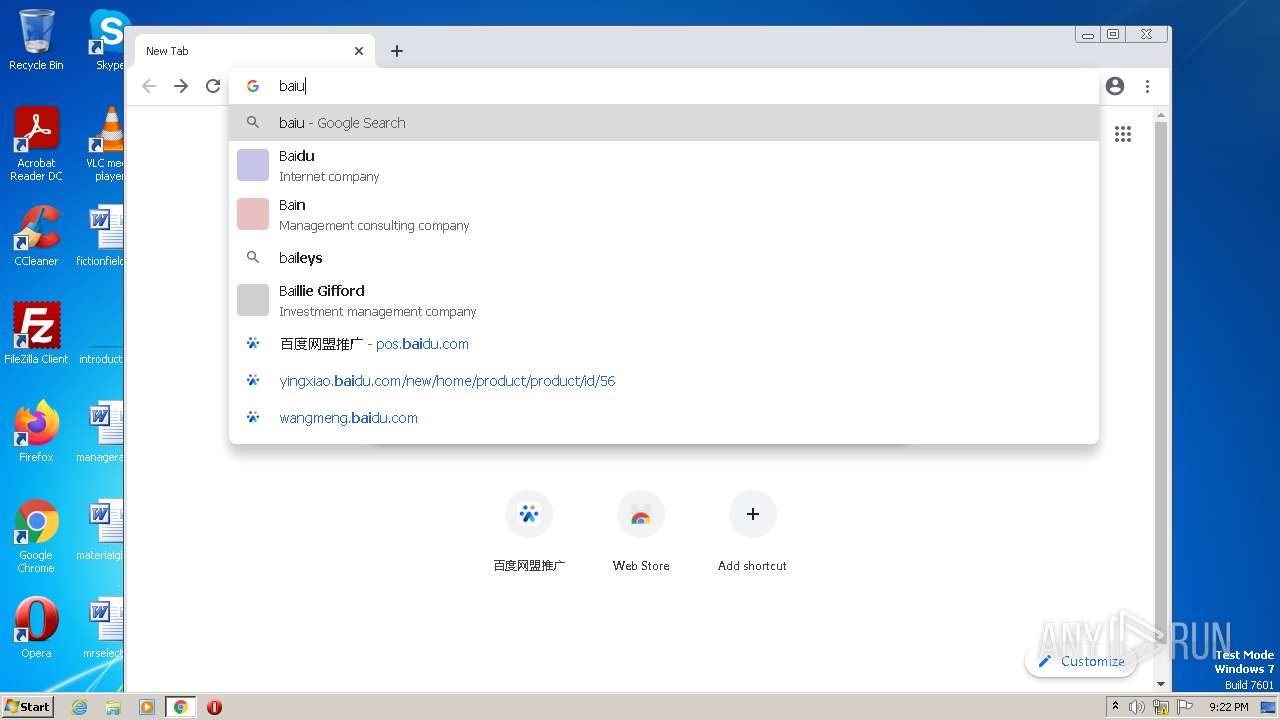This screenshot has height=720, width=1280.
Task: Select the New Tab tab
Action: (254, 51)
